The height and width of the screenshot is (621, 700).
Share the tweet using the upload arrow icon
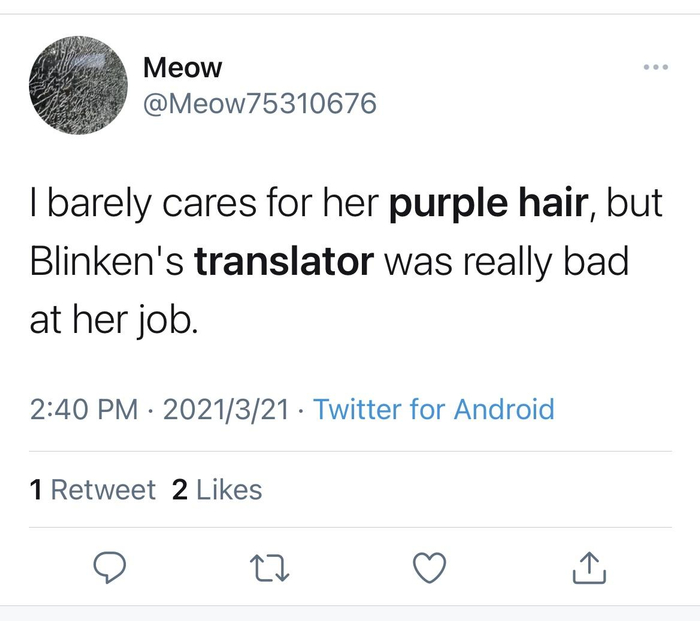click(589, 568)
